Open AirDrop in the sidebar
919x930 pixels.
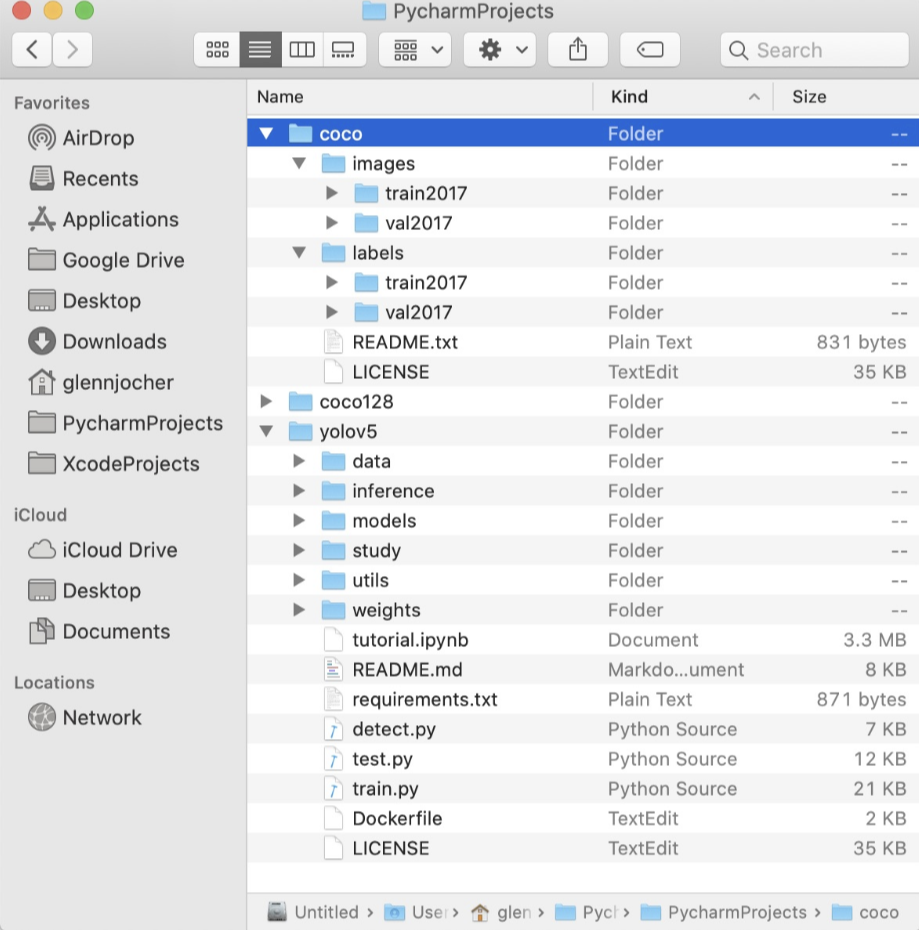pyautogui.click(x=97, y=138)
